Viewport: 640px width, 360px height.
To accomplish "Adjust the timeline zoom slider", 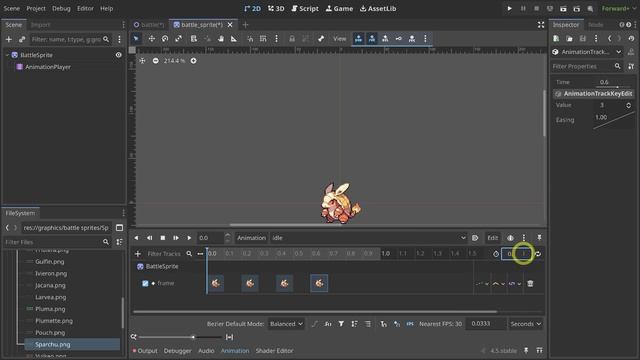I will (x=181, y=337).
